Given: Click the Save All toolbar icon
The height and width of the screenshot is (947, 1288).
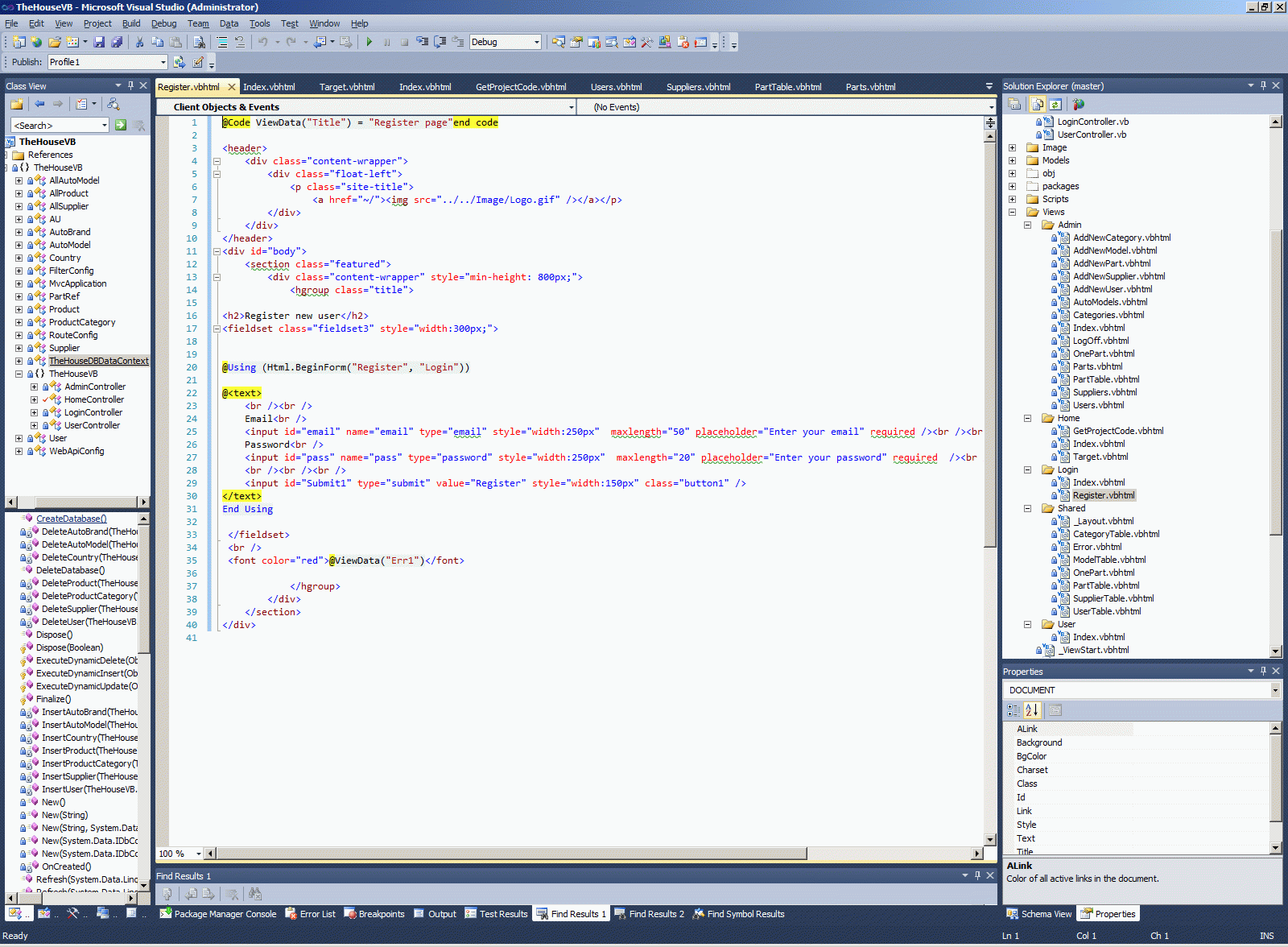Looking at the screenshot, I should (117, 42).
